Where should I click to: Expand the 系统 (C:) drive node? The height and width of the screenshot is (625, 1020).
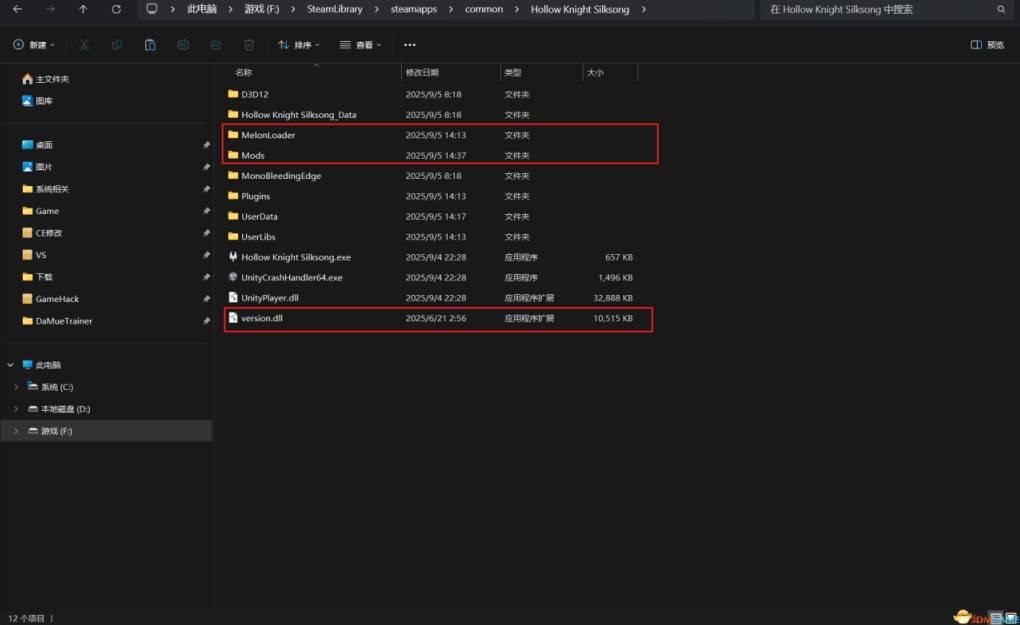(16, 387)
